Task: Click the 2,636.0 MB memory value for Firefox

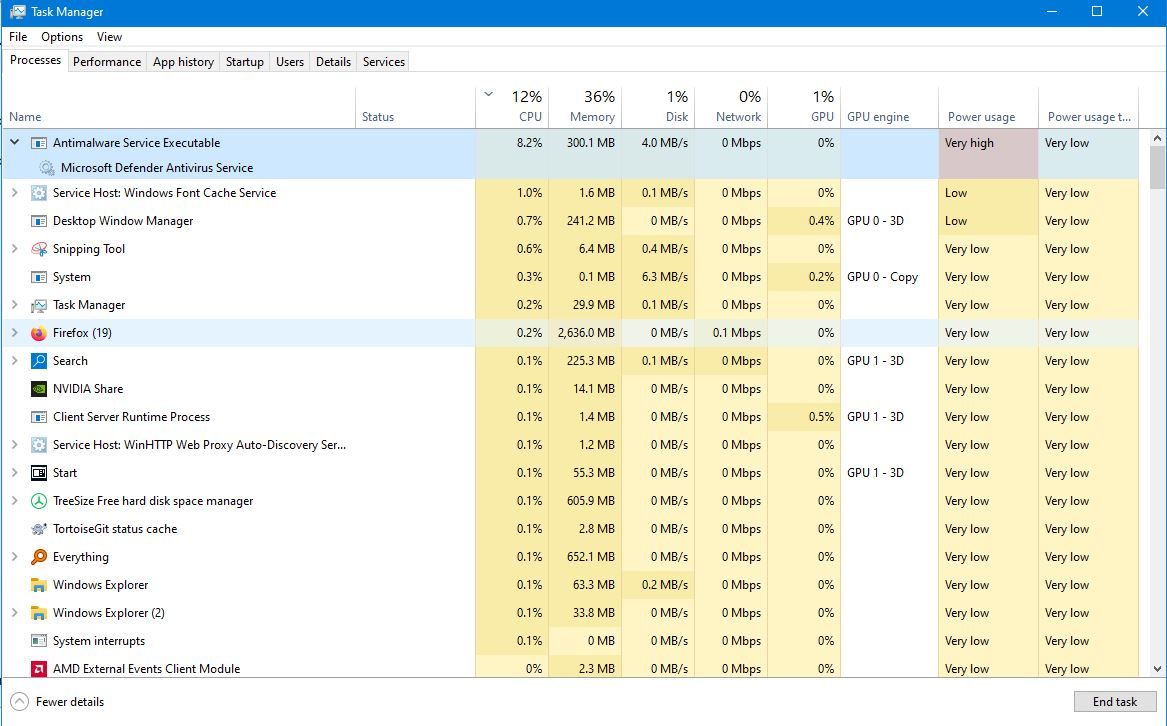Action: (x=586, y=333)
